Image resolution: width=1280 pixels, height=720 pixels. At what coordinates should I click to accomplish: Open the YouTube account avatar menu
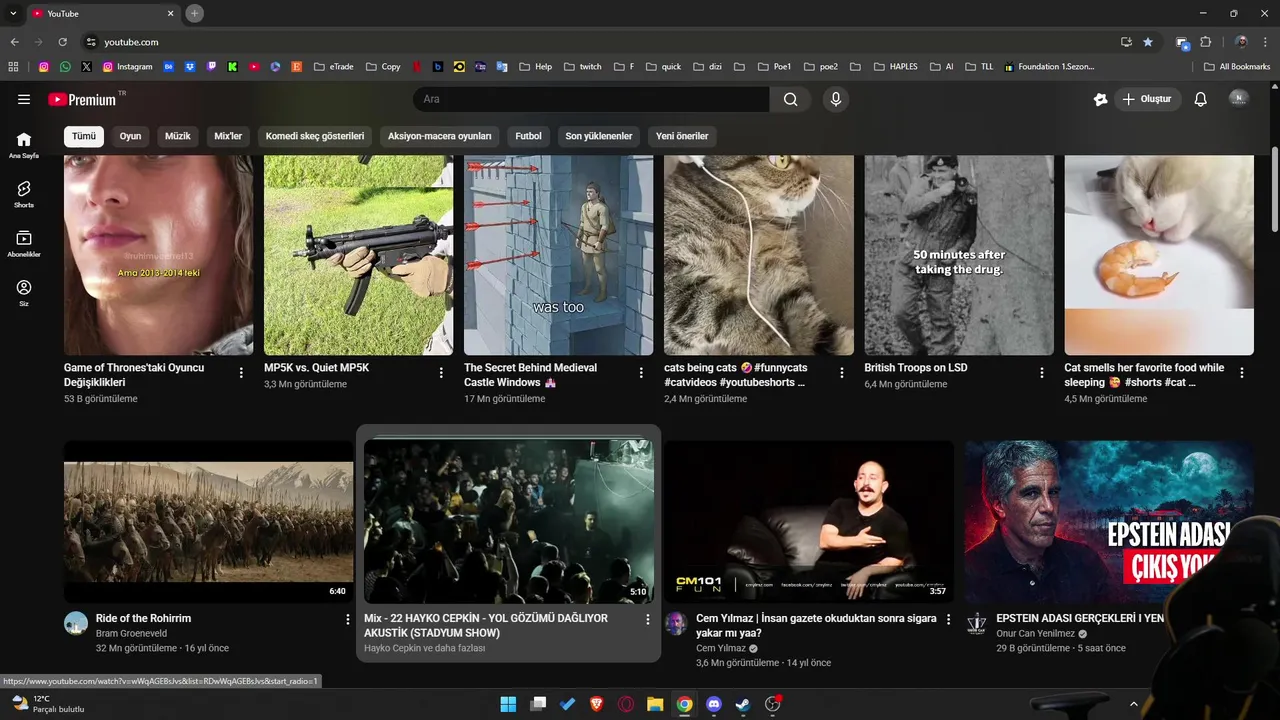[1239, 99]
